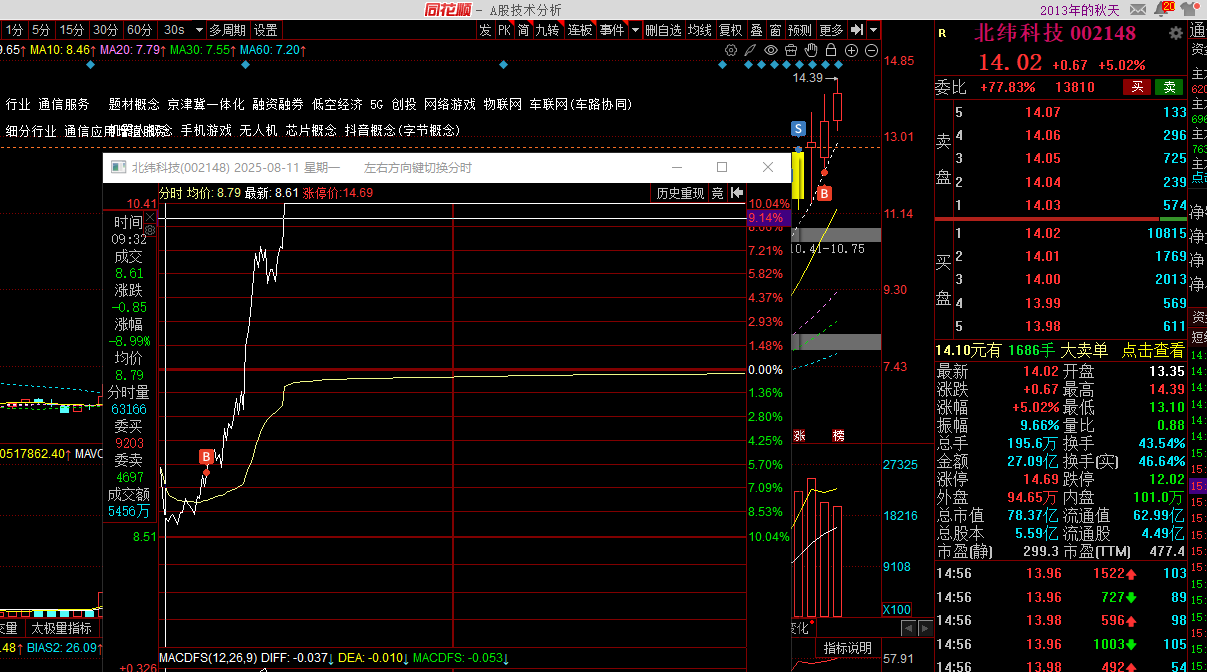Toggle the 均线 moving averages
Screen dimensions: 1207x672
coord(700,30)
